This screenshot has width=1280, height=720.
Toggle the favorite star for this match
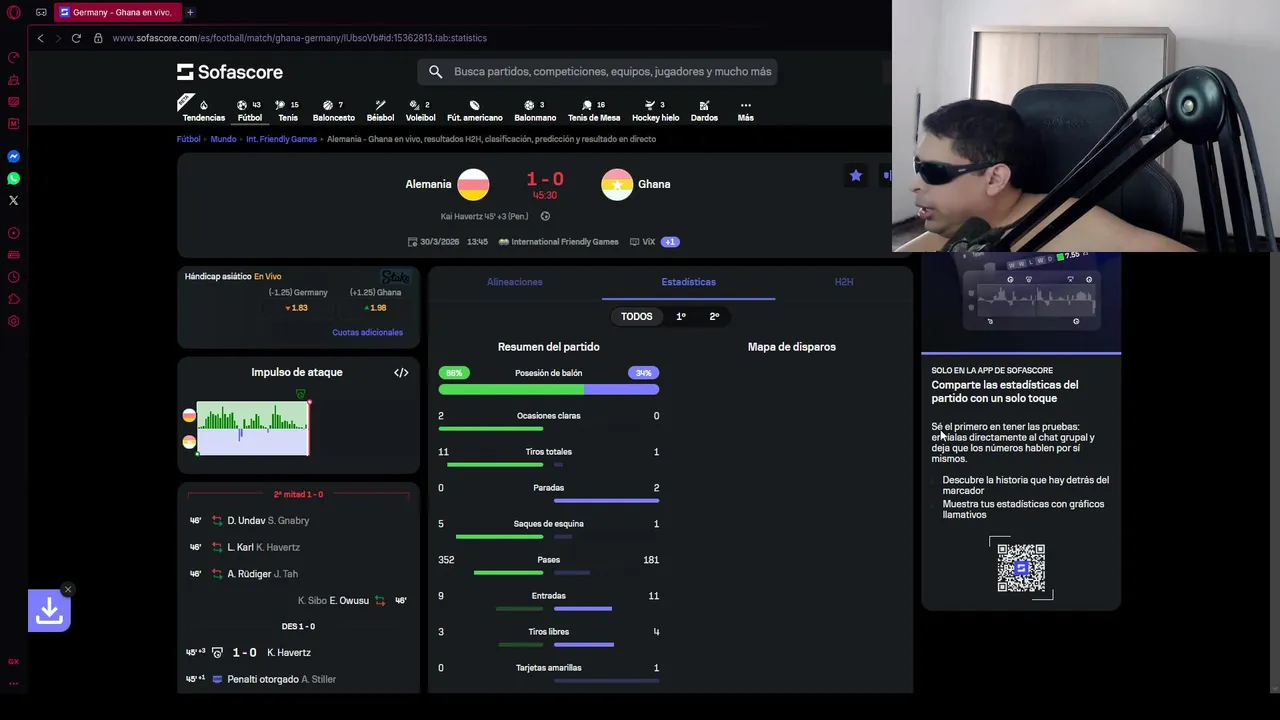(x=856, y=176)
